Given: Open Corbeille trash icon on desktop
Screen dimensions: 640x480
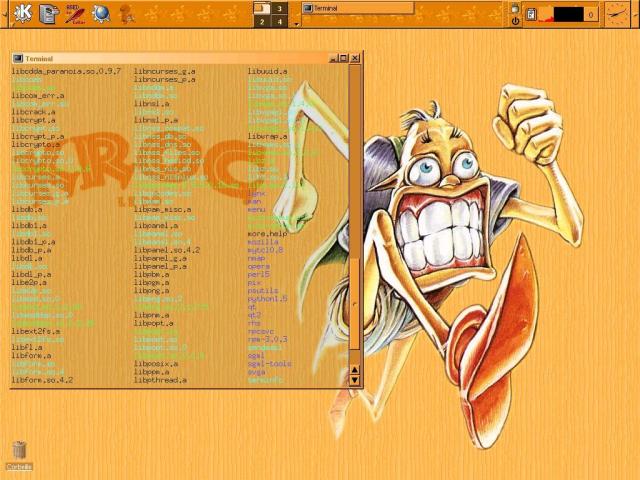Looking at the screenshot, I should [19, 455].
